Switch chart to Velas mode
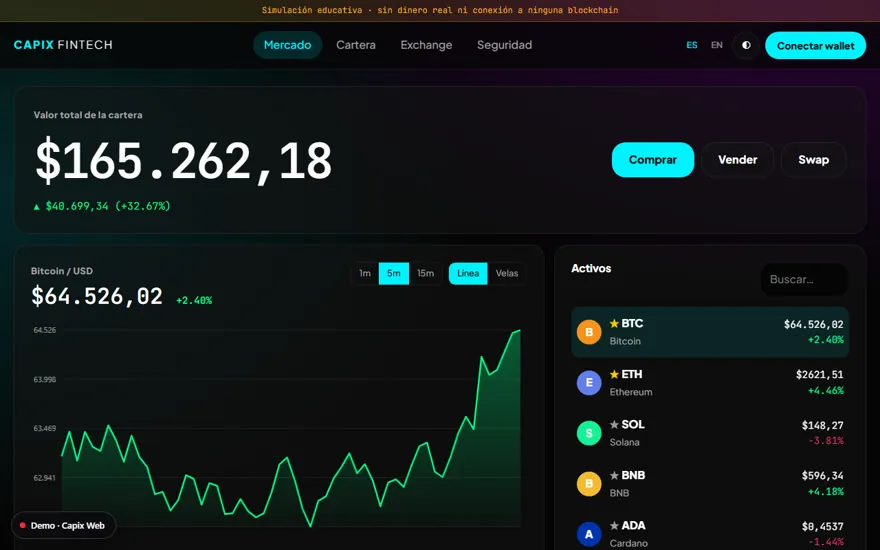880x550 pixels. (507, 273)
